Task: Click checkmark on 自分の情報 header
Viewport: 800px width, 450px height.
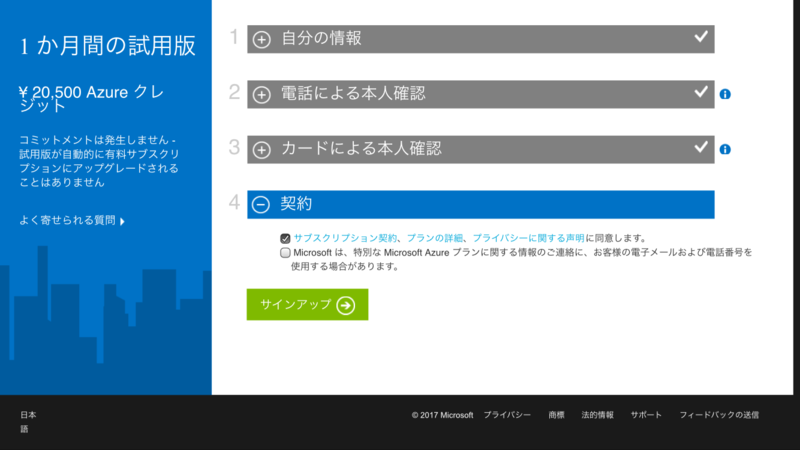Action: 701,37
